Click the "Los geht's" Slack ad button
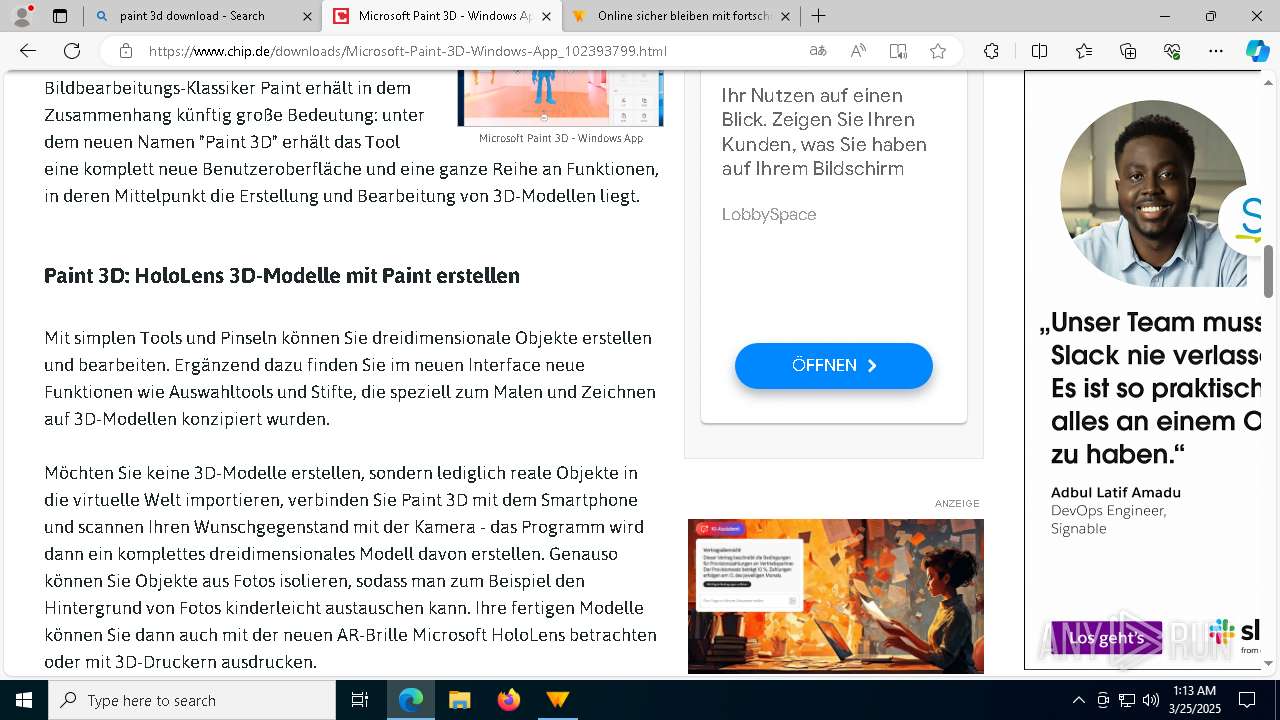 (1106, 638)
